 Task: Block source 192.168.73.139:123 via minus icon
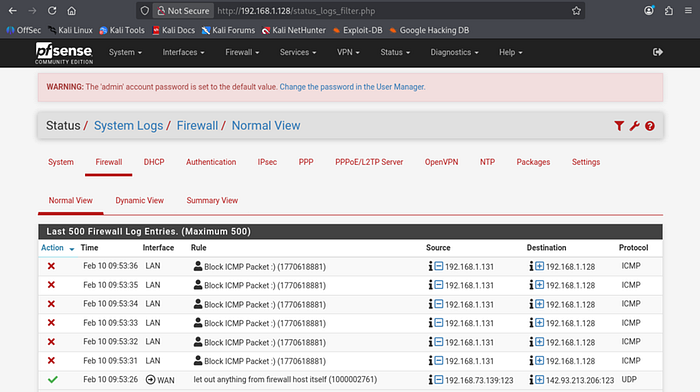click(439, 380)
